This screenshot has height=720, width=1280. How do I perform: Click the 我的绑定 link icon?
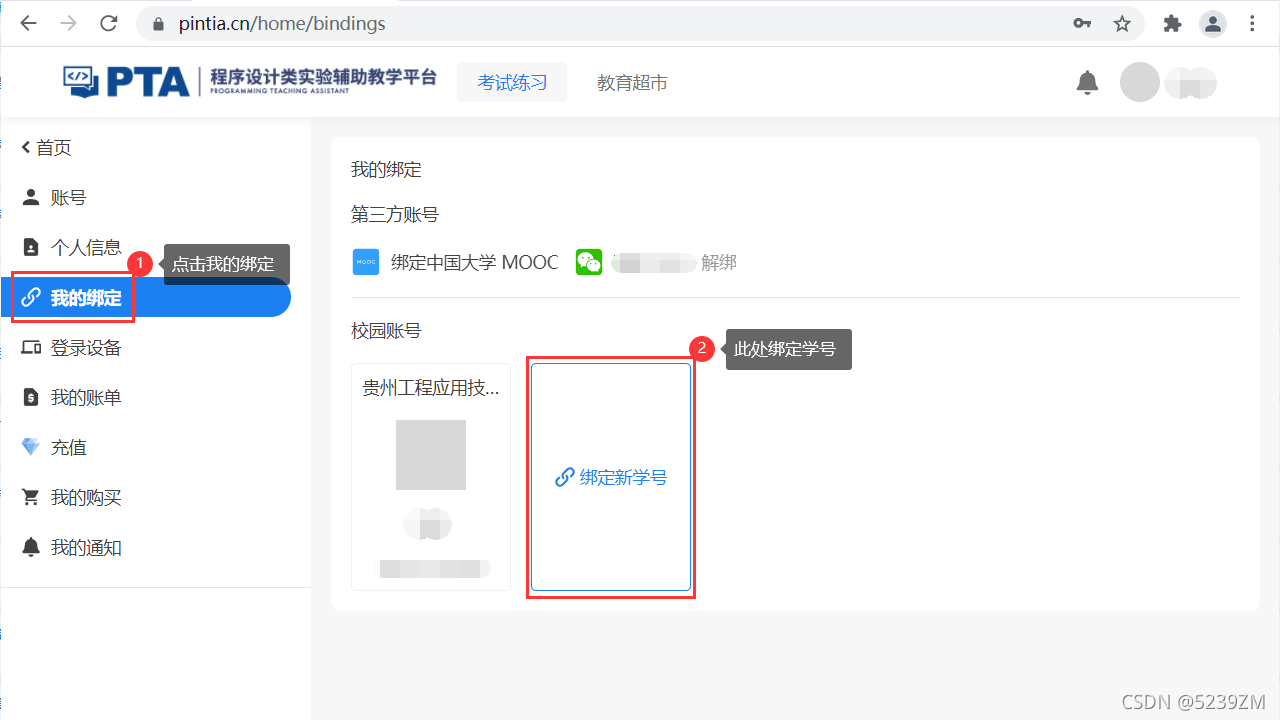[30, 297]
